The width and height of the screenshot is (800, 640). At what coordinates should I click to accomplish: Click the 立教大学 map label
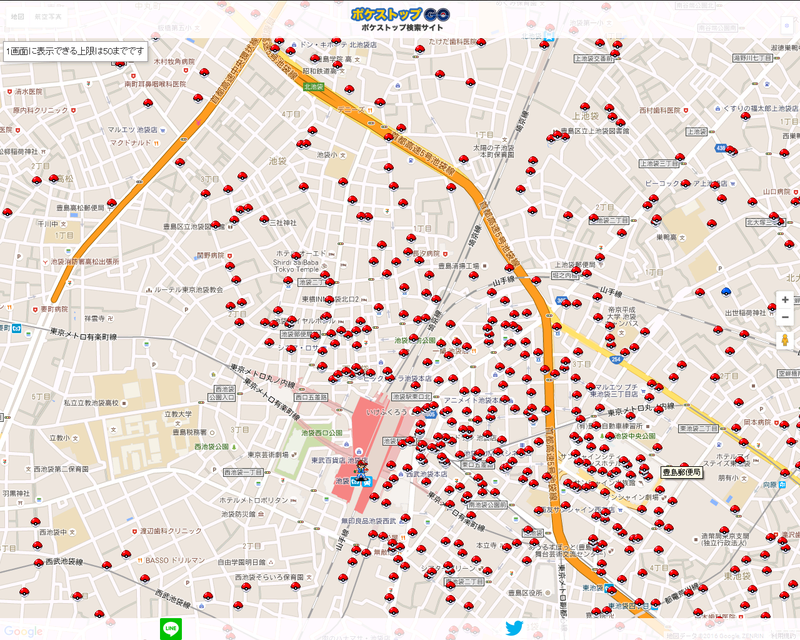pyautogui.click(x=178, y=414)
